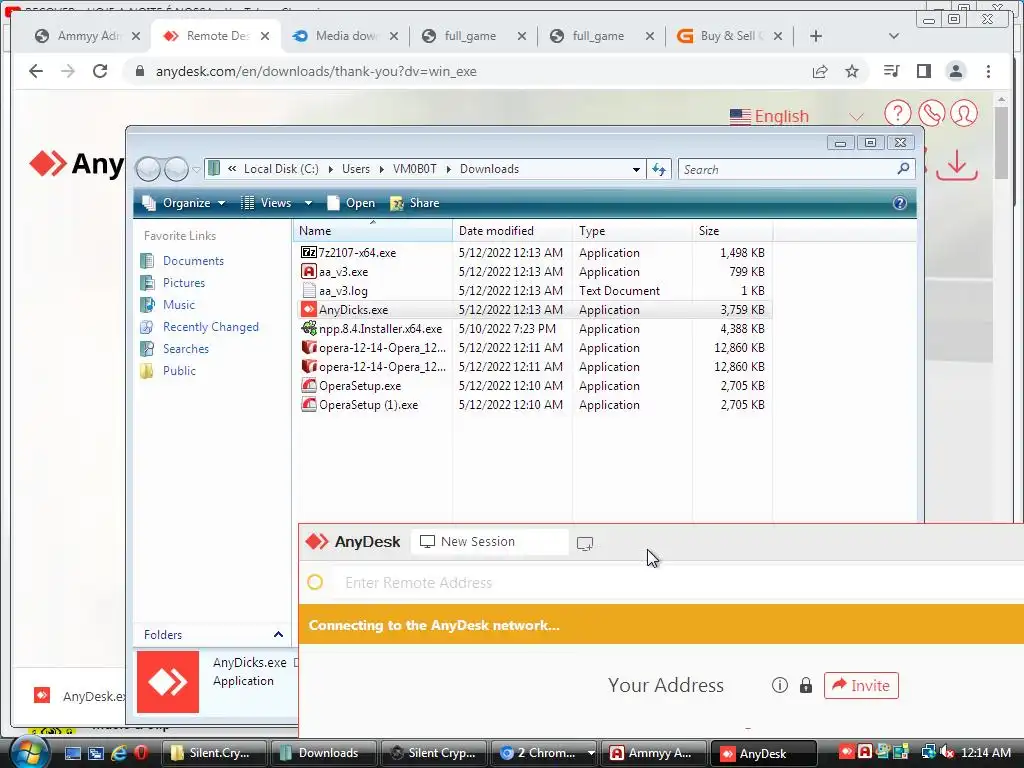This screenshot has width=1024, height=768.
Task: Switch to Ammyy Admin browser tab
Action: pos(88,36)
